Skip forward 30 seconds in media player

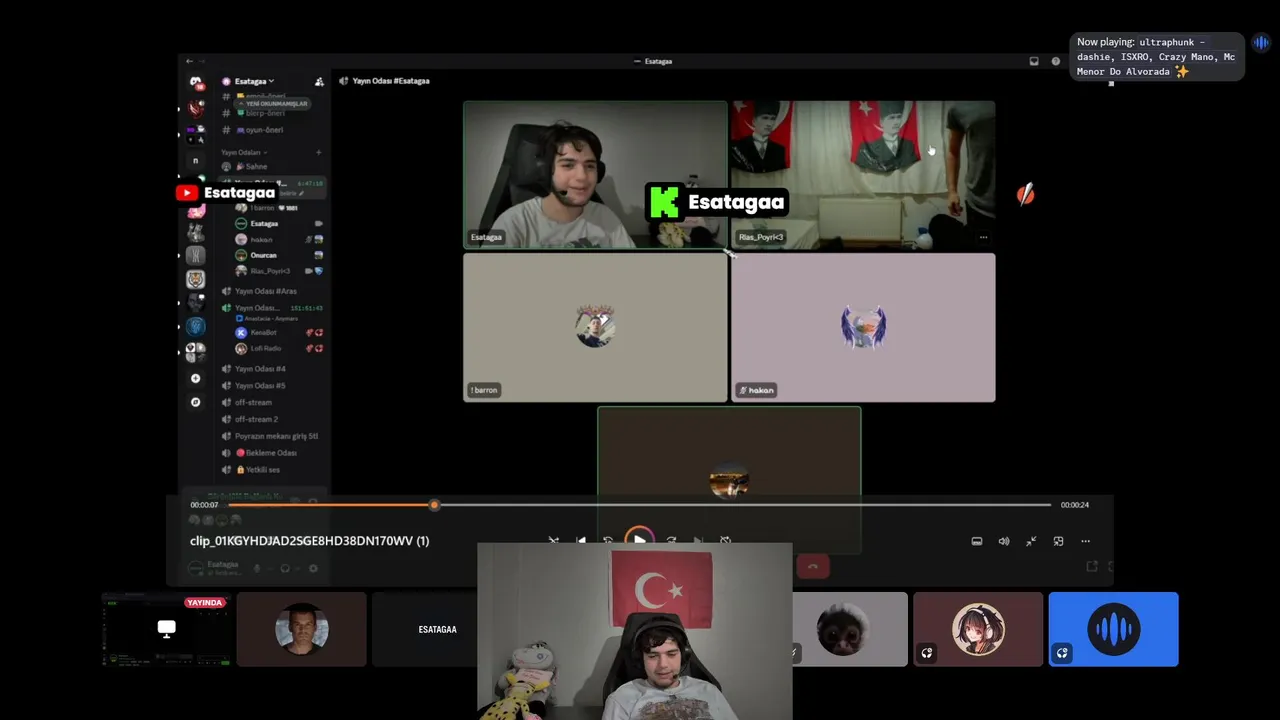point(671,541)
